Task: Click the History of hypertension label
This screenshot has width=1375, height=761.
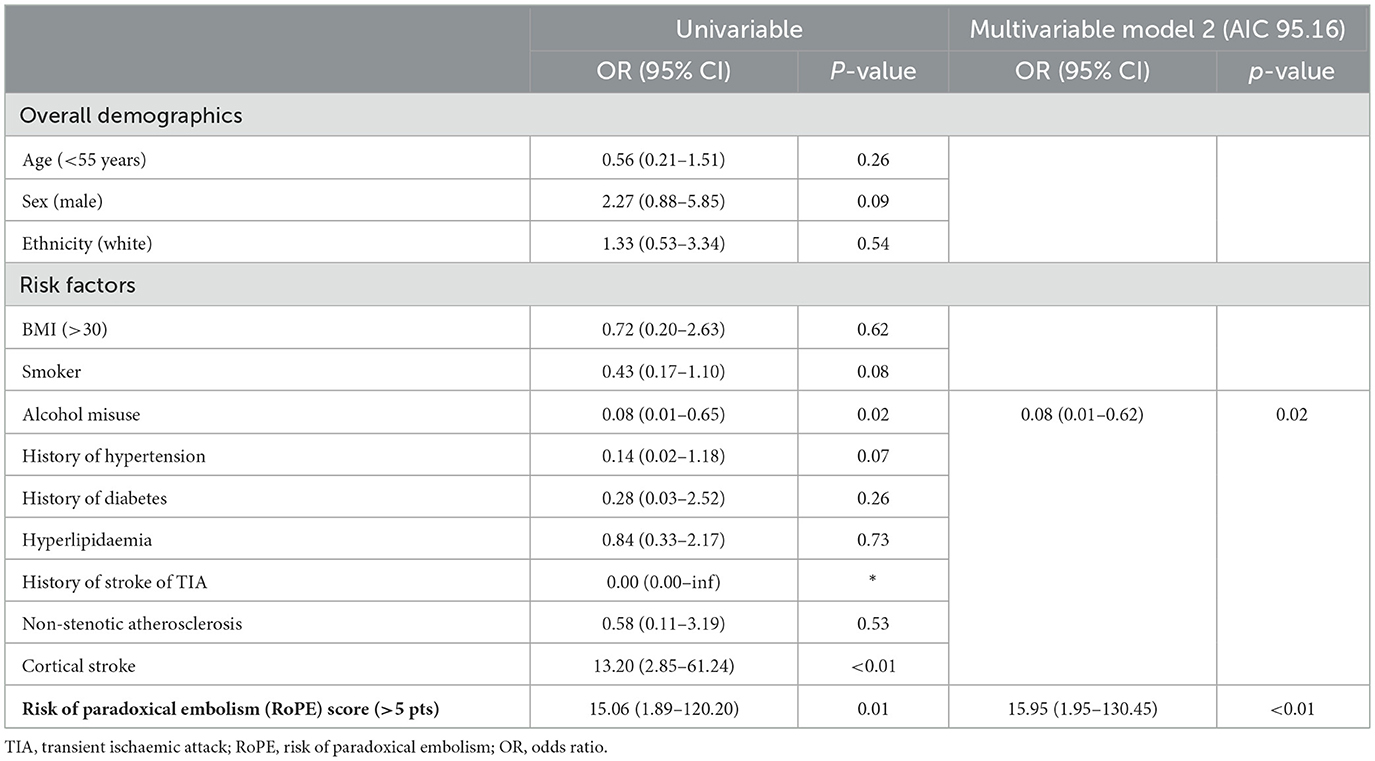Action: [113, 455]
